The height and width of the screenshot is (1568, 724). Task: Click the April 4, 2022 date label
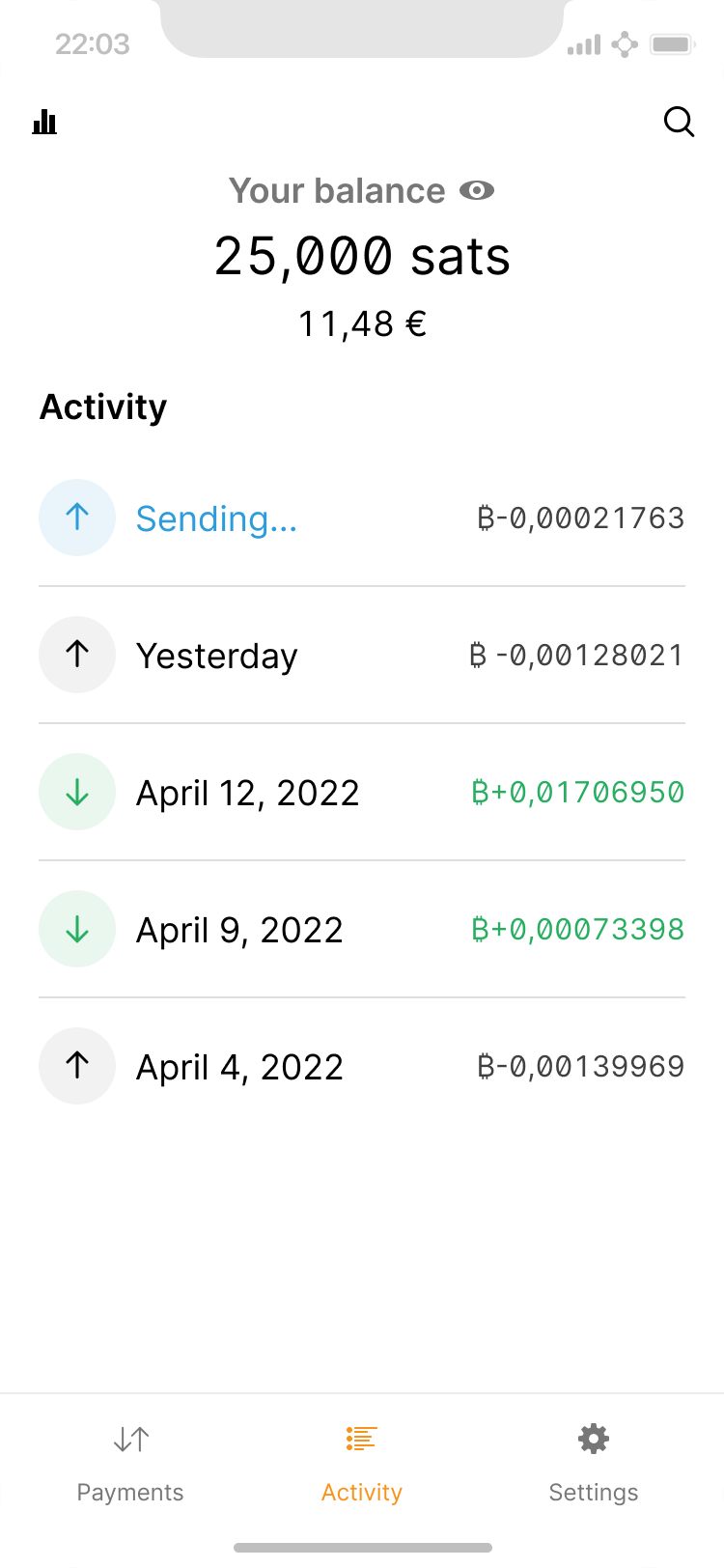click(x=239, y=1068)
